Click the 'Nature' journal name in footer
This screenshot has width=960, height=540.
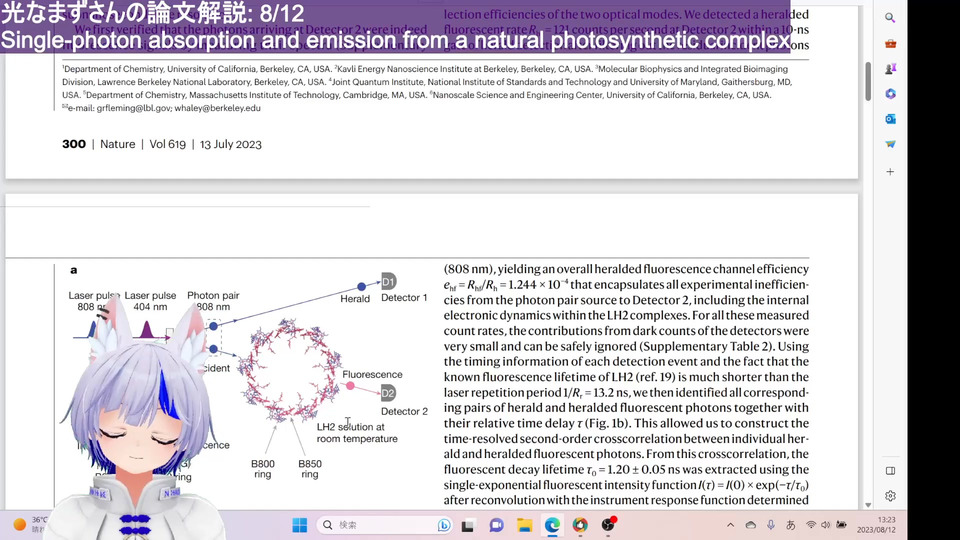(118, 144)
